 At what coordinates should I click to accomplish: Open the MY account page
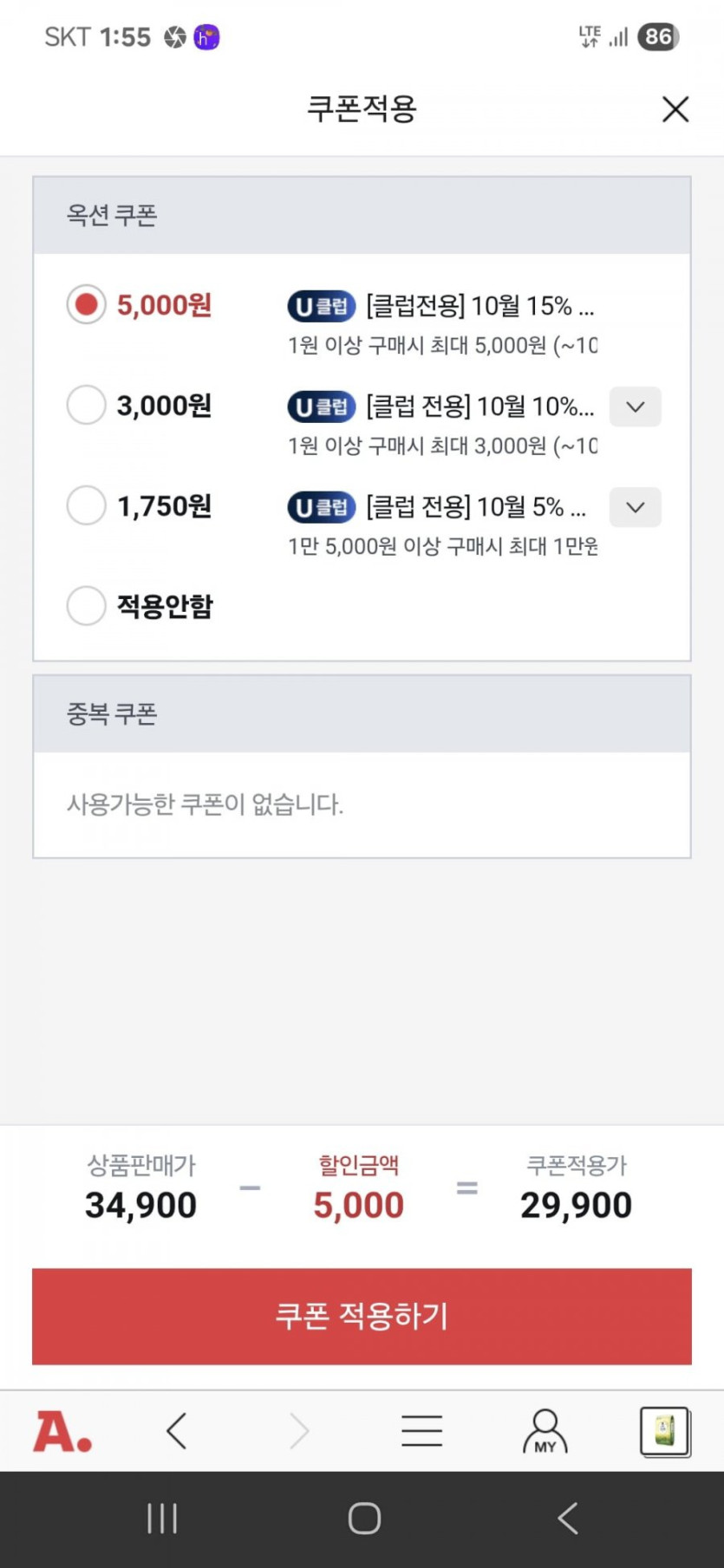coord(545,1431)
